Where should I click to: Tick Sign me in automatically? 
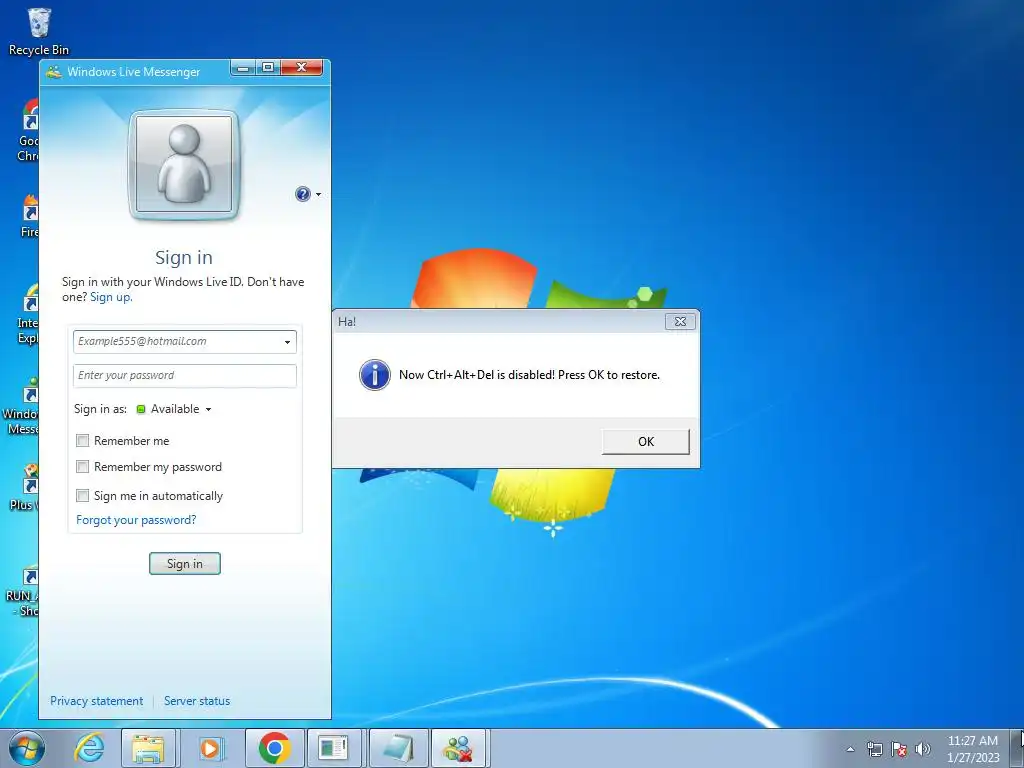[x=82, y=496]
